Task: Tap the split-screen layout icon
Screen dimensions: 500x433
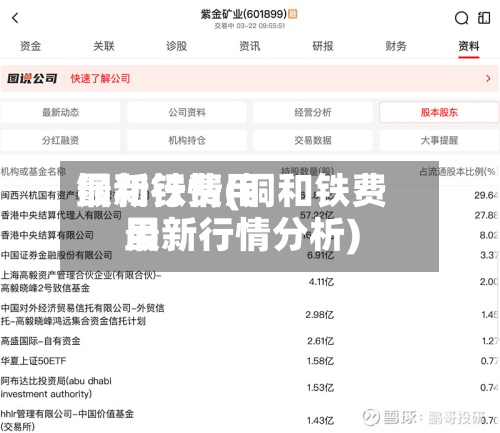Action: (484, 18)
